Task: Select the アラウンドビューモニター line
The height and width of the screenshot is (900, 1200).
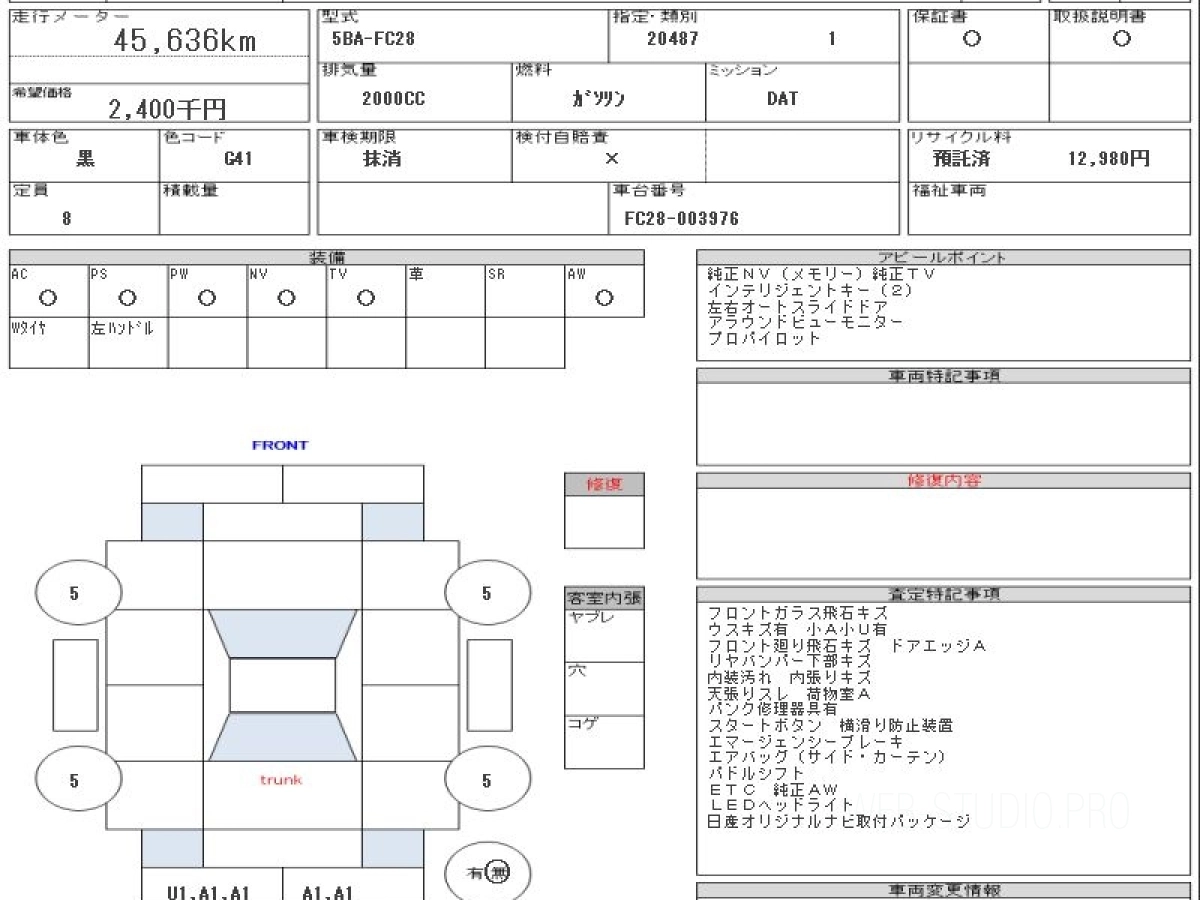Action: point(805,322)
